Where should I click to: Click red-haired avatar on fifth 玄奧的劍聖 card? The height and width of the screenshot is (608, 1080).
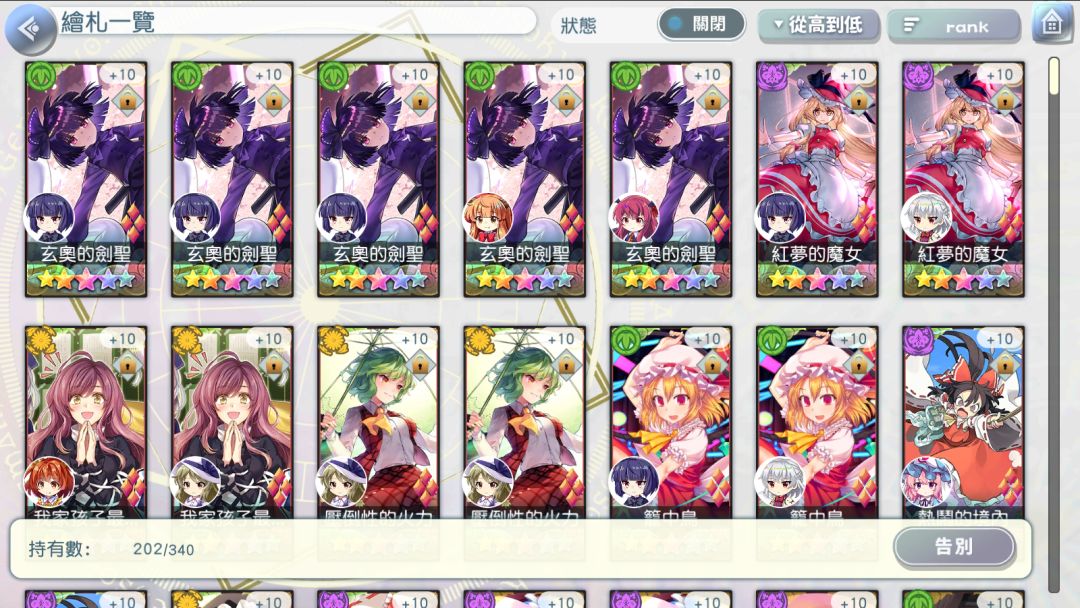pyautogui.click(x=634, y=218)
